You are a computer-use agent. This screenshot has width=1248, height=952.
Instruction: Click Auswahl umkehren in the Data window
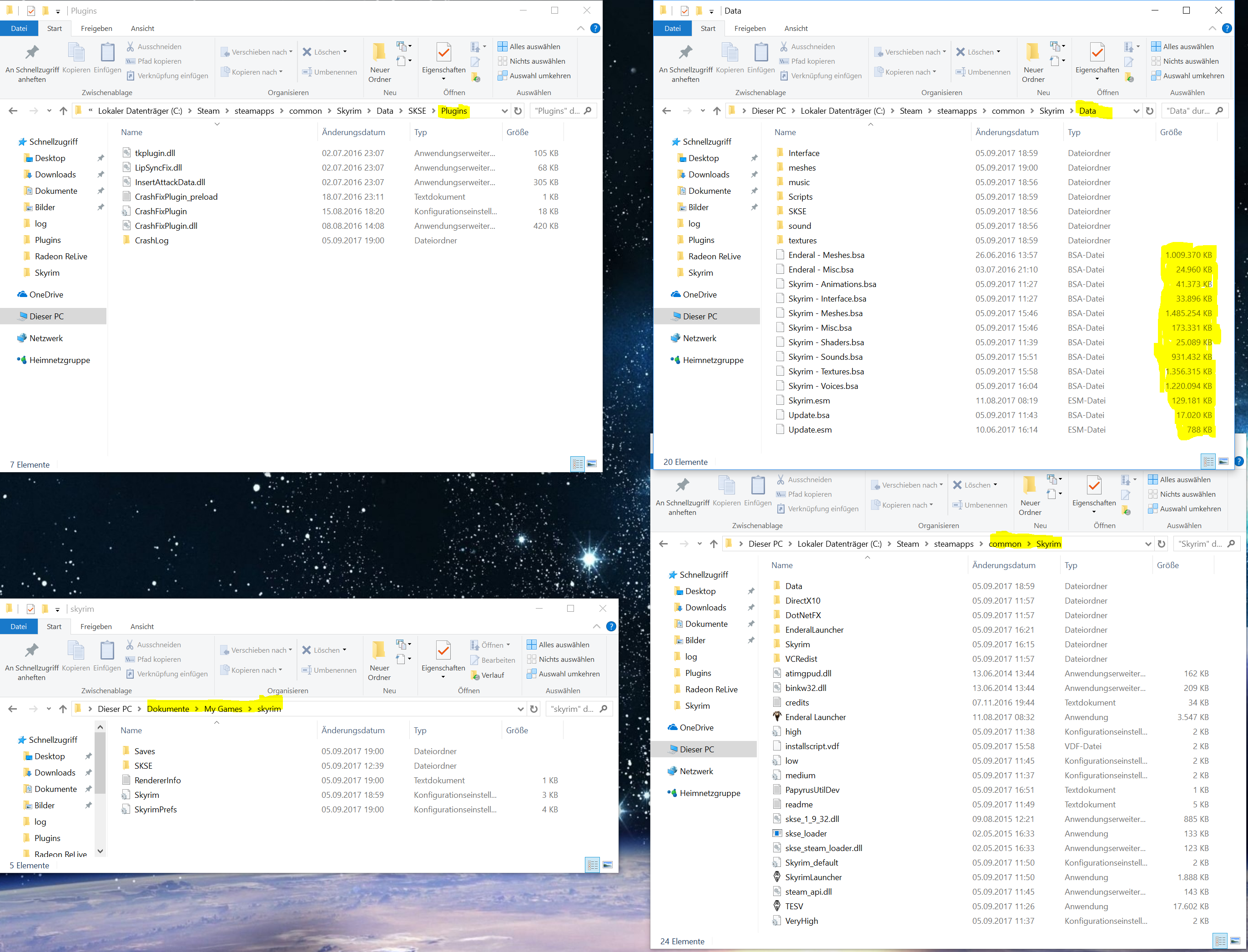(x=1188, y=76)
